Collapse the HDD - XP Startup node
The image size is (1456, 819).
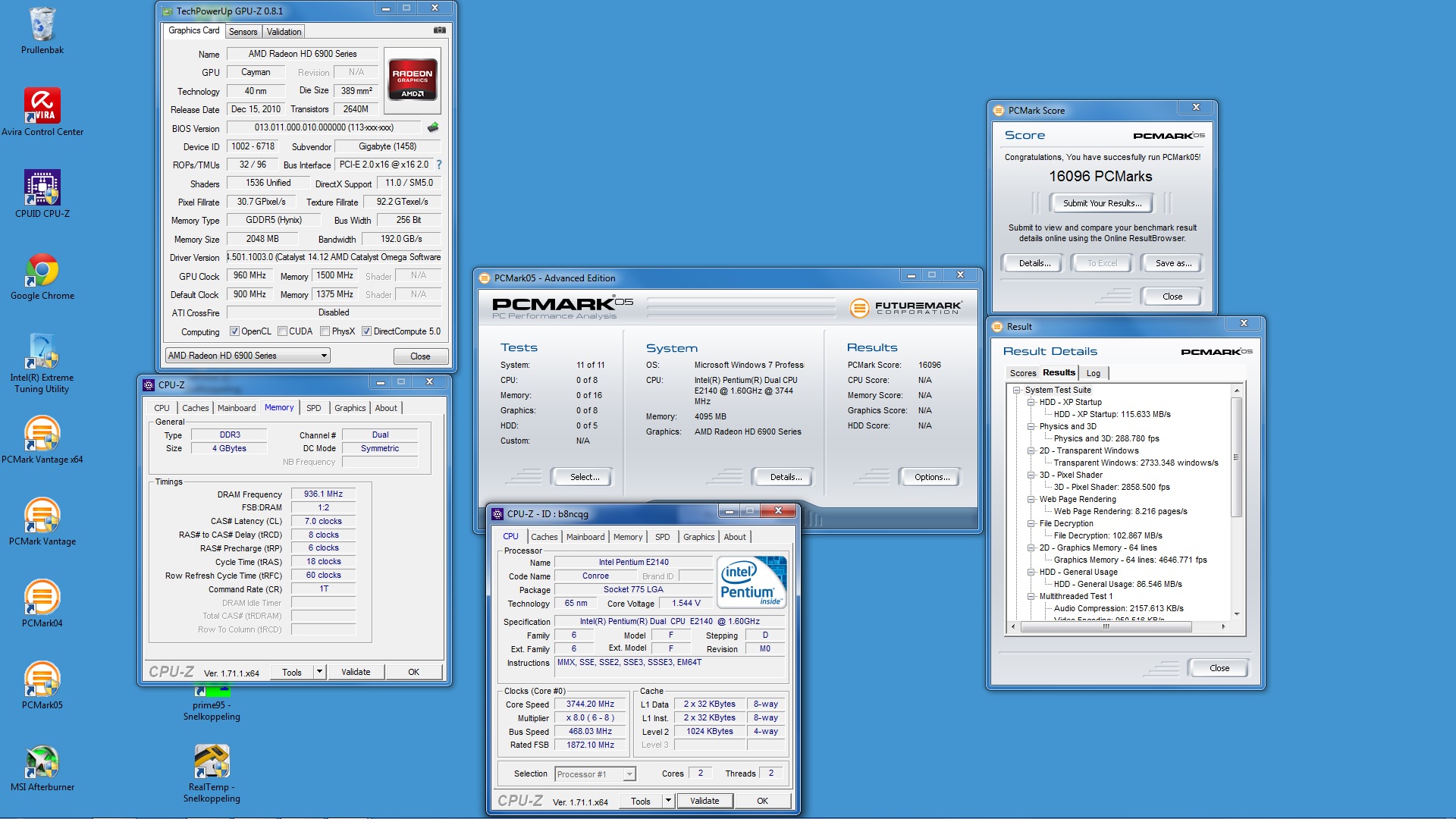tap(1031, 403)
